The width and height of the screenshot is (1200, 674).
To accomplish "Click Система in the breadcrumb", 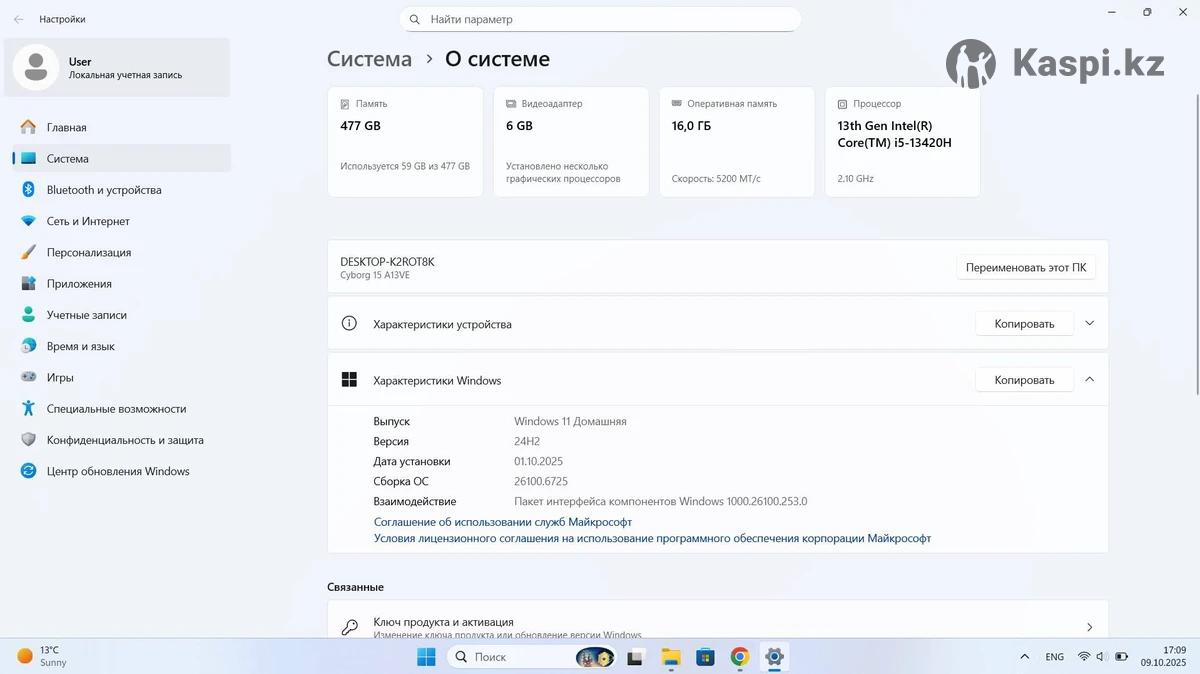I will (369, 59).
